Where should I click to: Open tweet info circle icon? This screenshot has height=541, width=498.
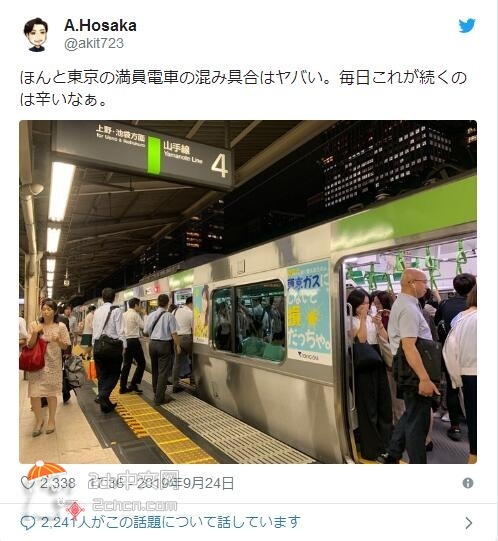coord(468,483)
